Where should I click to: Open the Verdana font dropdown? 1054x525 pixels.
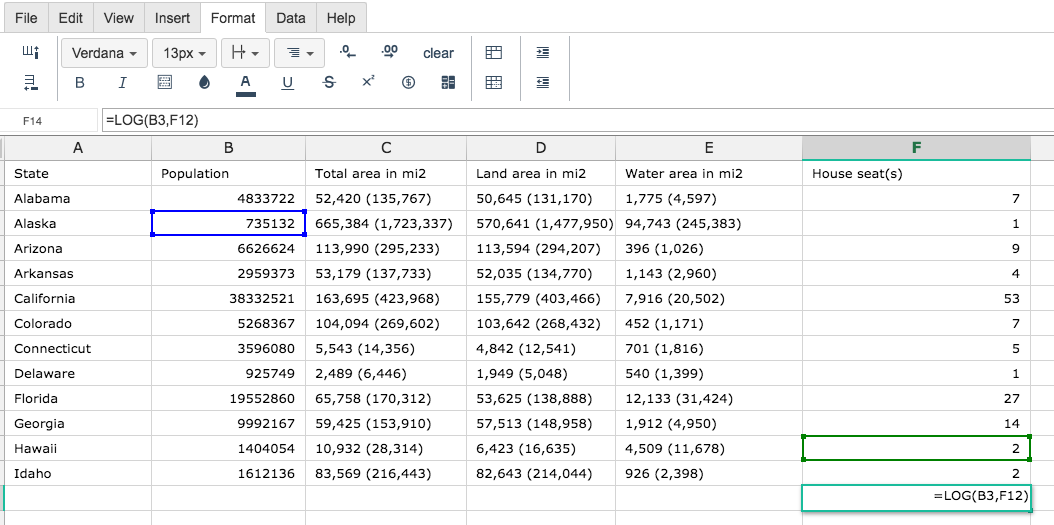104,53
